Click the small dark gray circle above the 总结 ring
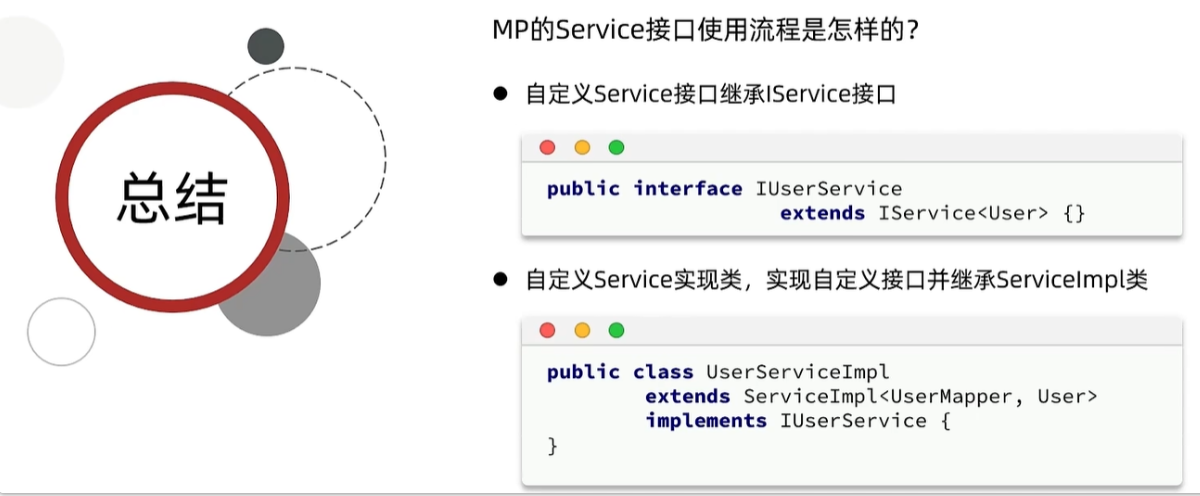Viewport: 1200px width, 496px height. (266, 46)
